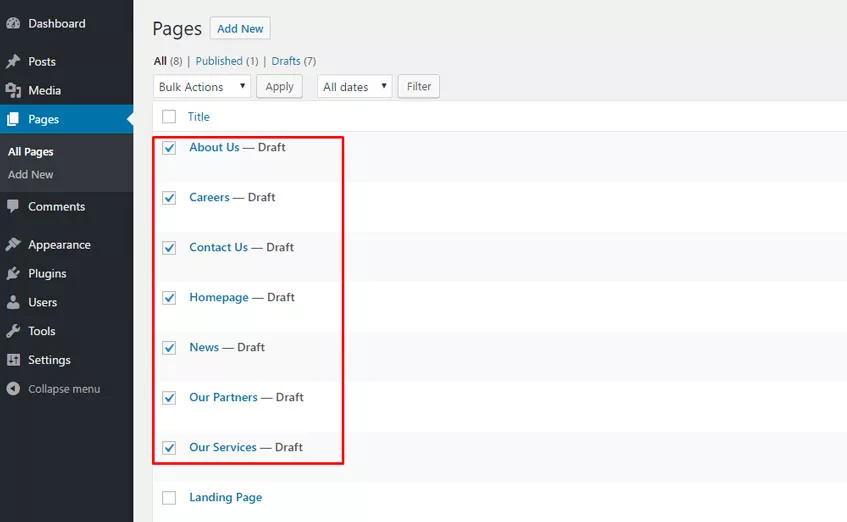Open All Pages submenu item
This screenshot has height=522, width=847.
pyautogui.click(x=30, y=152)
